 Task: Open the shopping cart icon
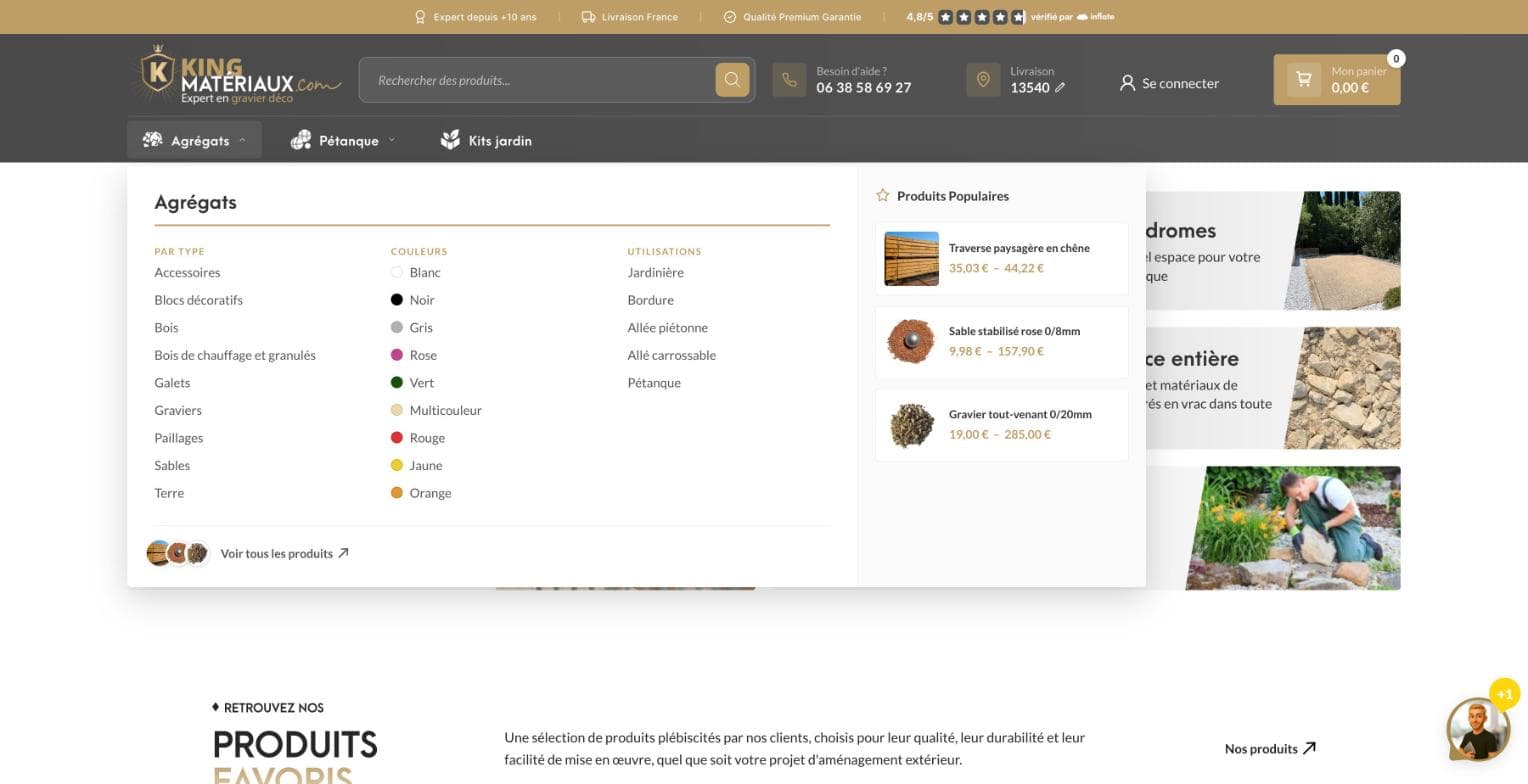[1303, 79]
